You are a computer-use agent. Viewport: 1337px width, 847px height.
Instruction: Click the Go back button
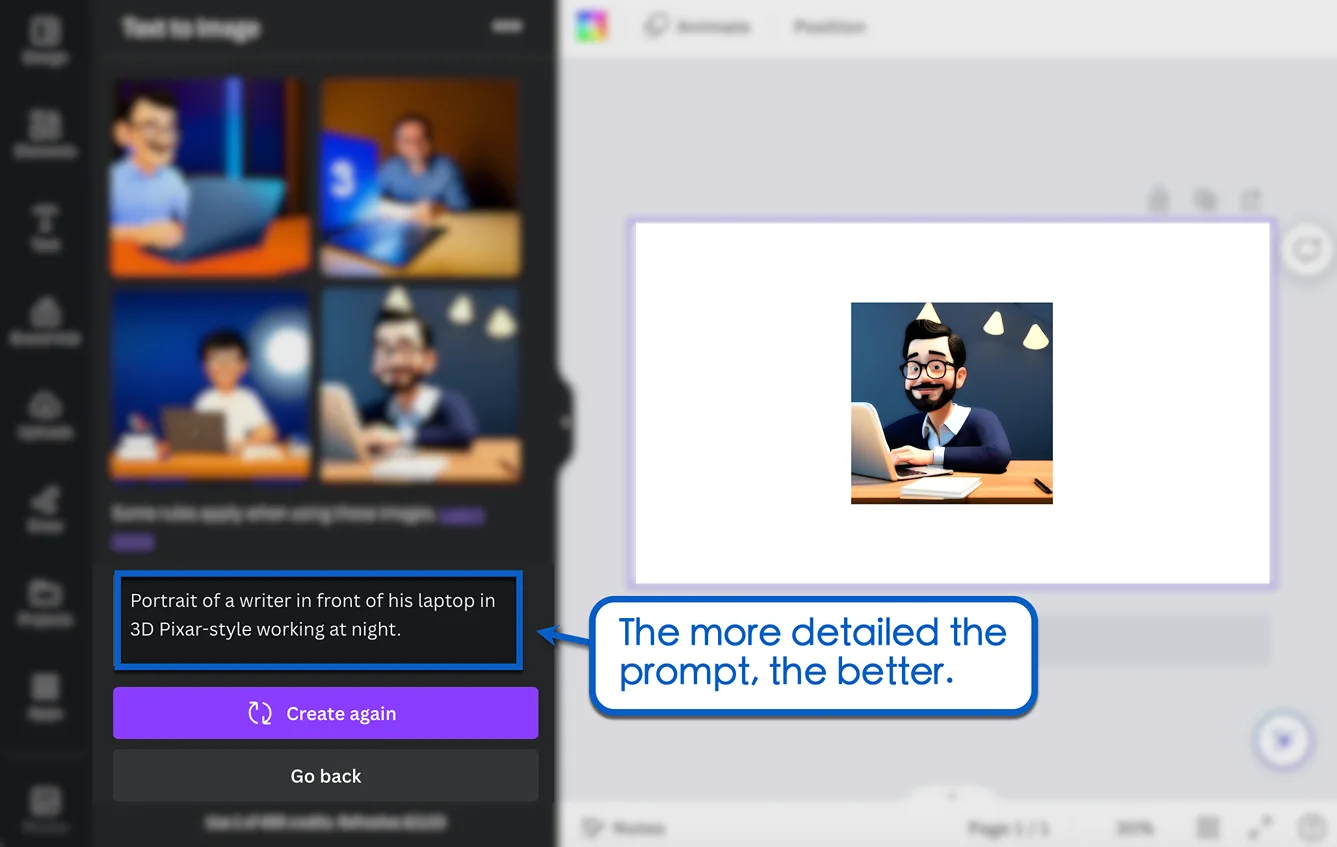point(325,776)
